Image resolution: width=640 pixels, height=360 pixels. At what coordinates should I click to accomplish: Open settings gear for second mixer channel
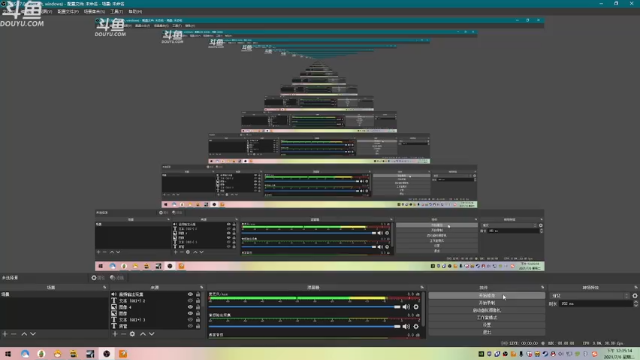point(416,326)
